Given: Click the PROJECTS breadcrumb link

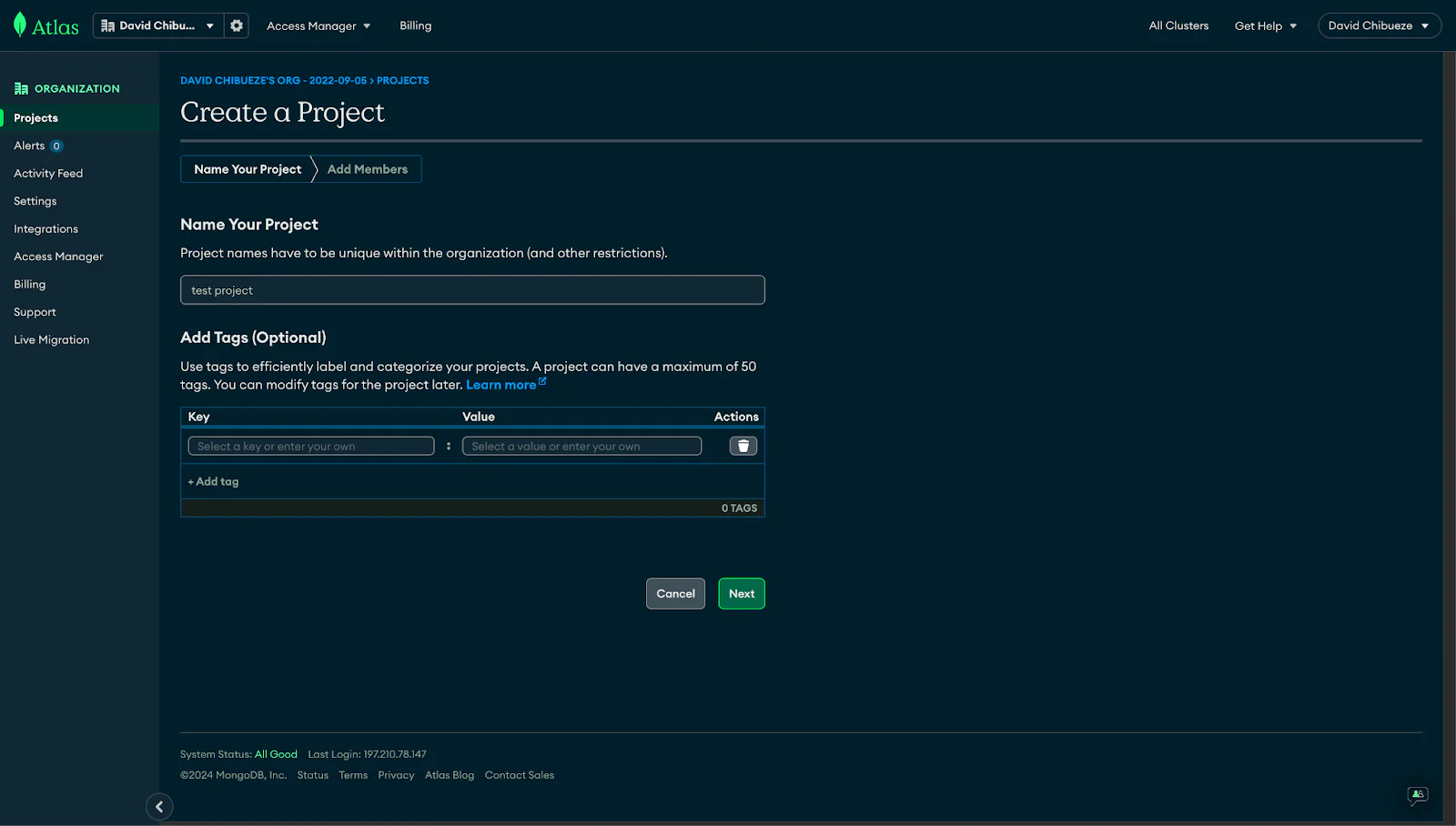Looking at the screenshot, I should [402, 80].
